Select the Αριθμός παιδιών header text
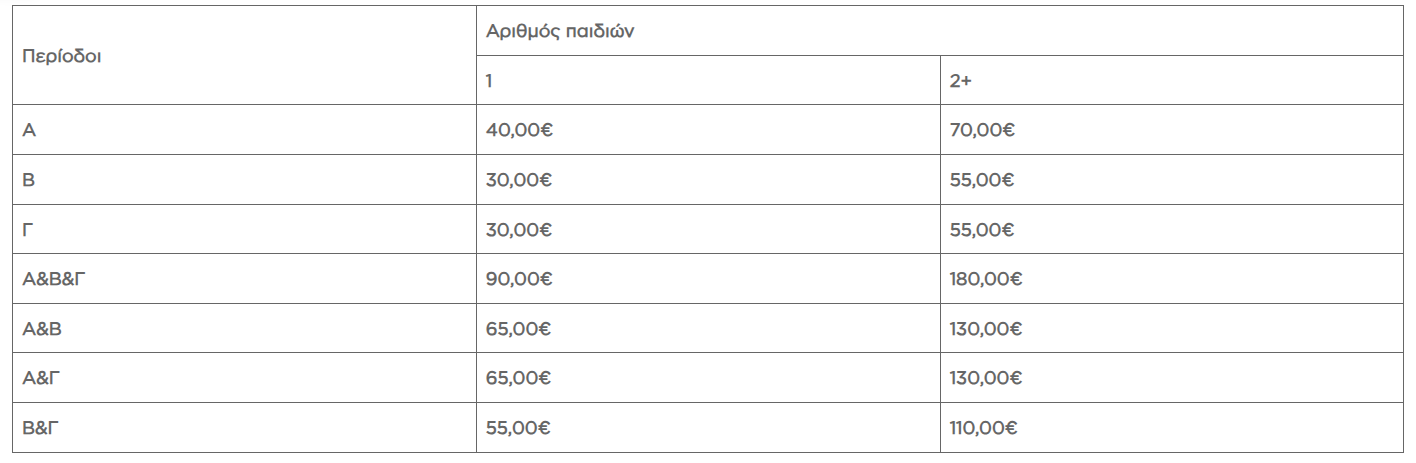Viewport: 1416px width, 463px height. coord(560,31)
